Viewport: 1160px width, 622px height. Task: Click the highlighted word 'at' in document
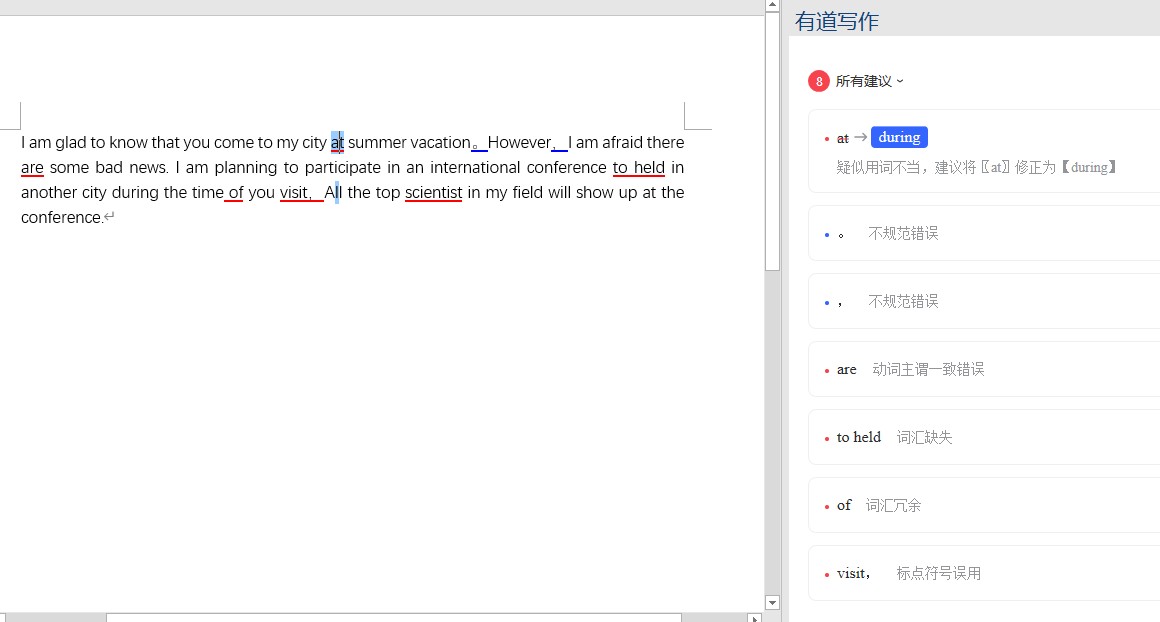pos(337,143)
